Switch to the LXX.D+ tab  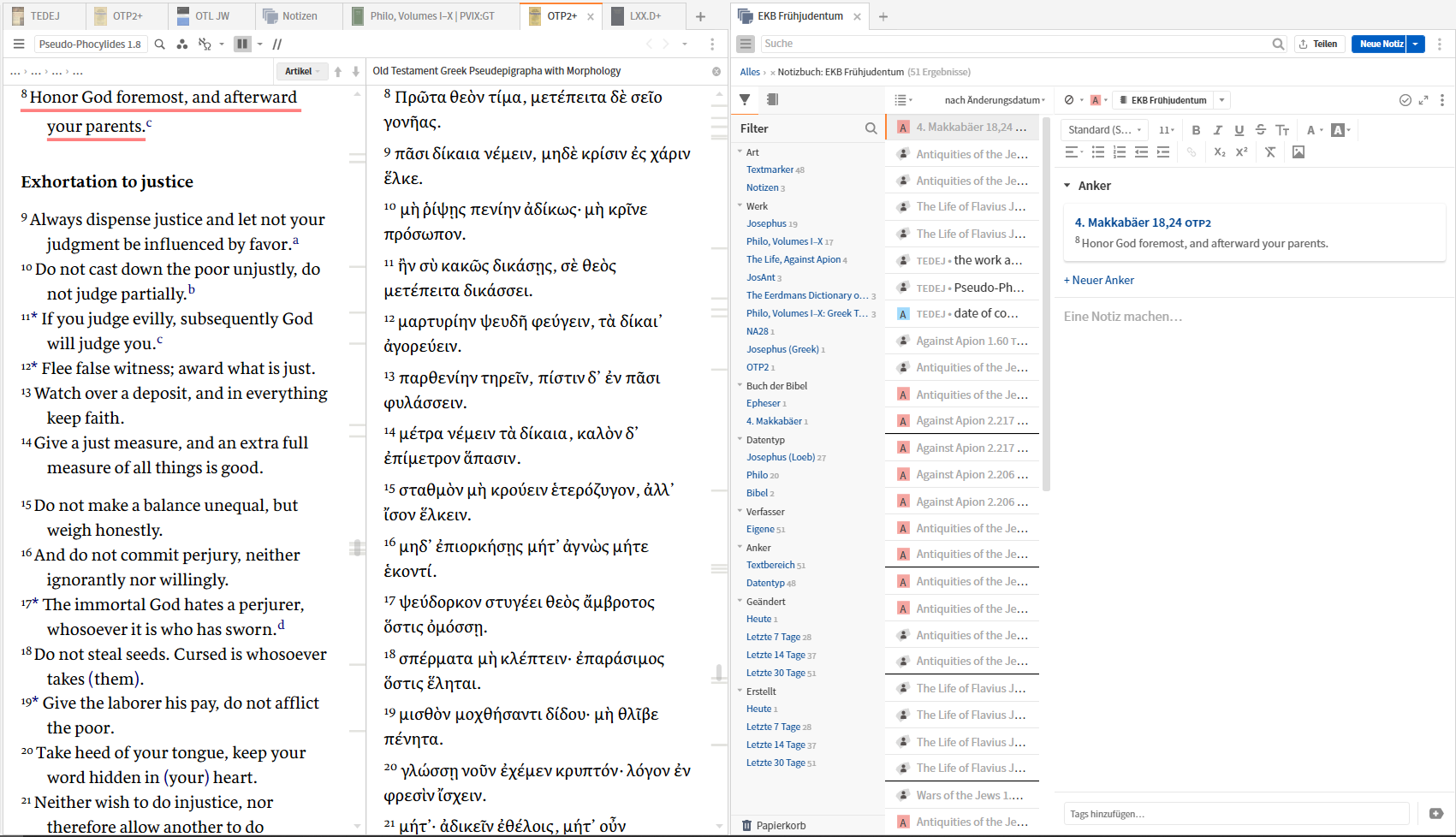pyautogui.click(x=645, y=15)
